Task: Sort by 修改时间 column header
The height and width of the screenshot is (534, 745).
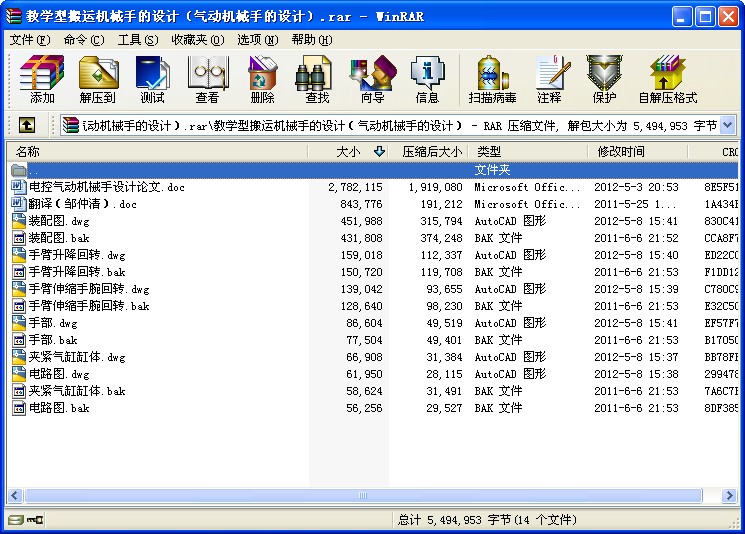Action: pyautogui.click(x=638, y=152)
